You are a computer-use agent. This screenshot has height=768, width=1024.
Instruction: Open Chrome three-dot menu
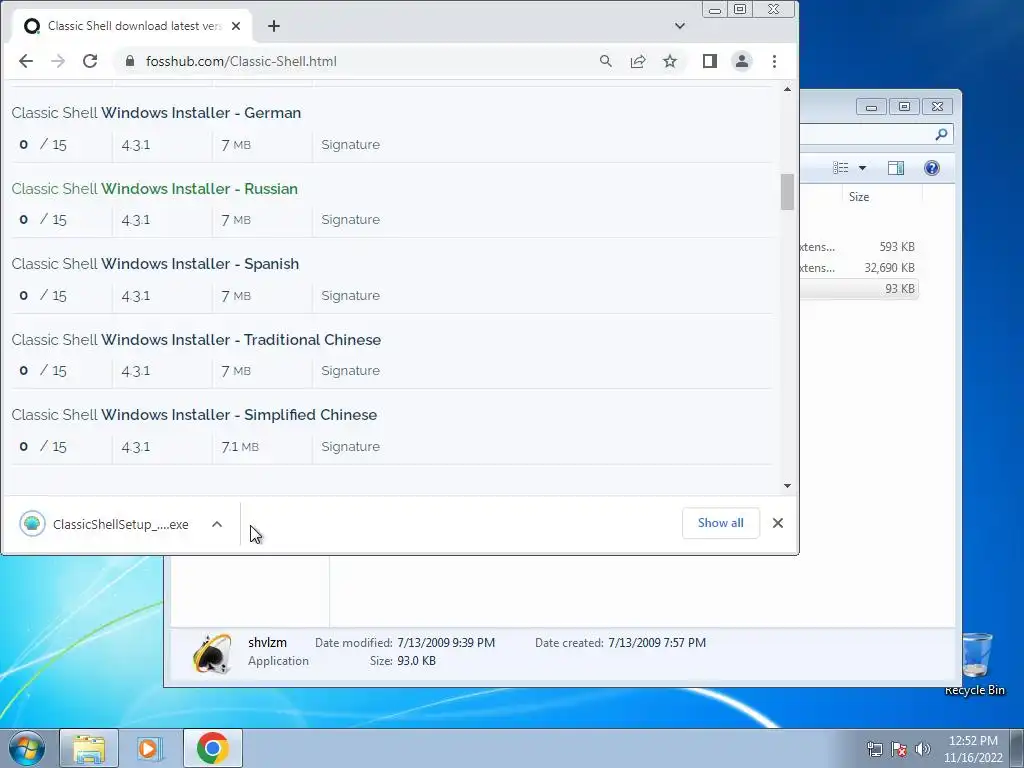pyautogui.click(x=775, y=61)
